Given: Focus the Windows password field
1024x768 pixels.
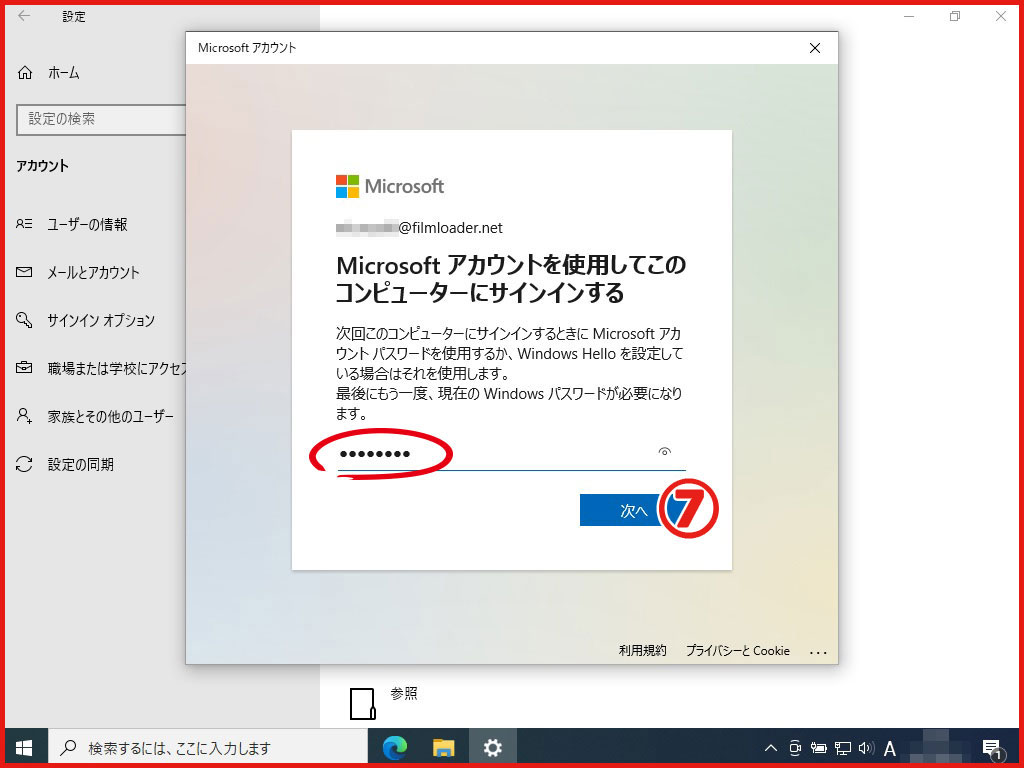Looking at the screenshot, I should tap(511, 453).
